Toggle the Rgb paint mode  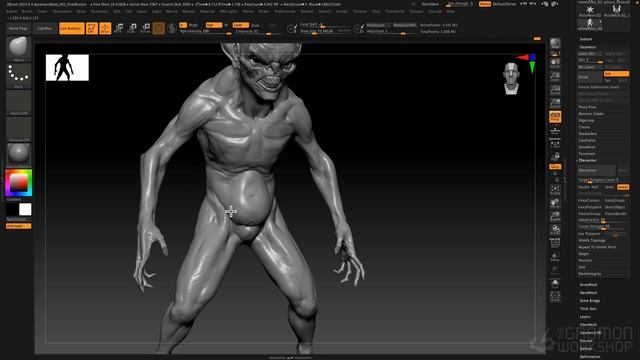213,25
